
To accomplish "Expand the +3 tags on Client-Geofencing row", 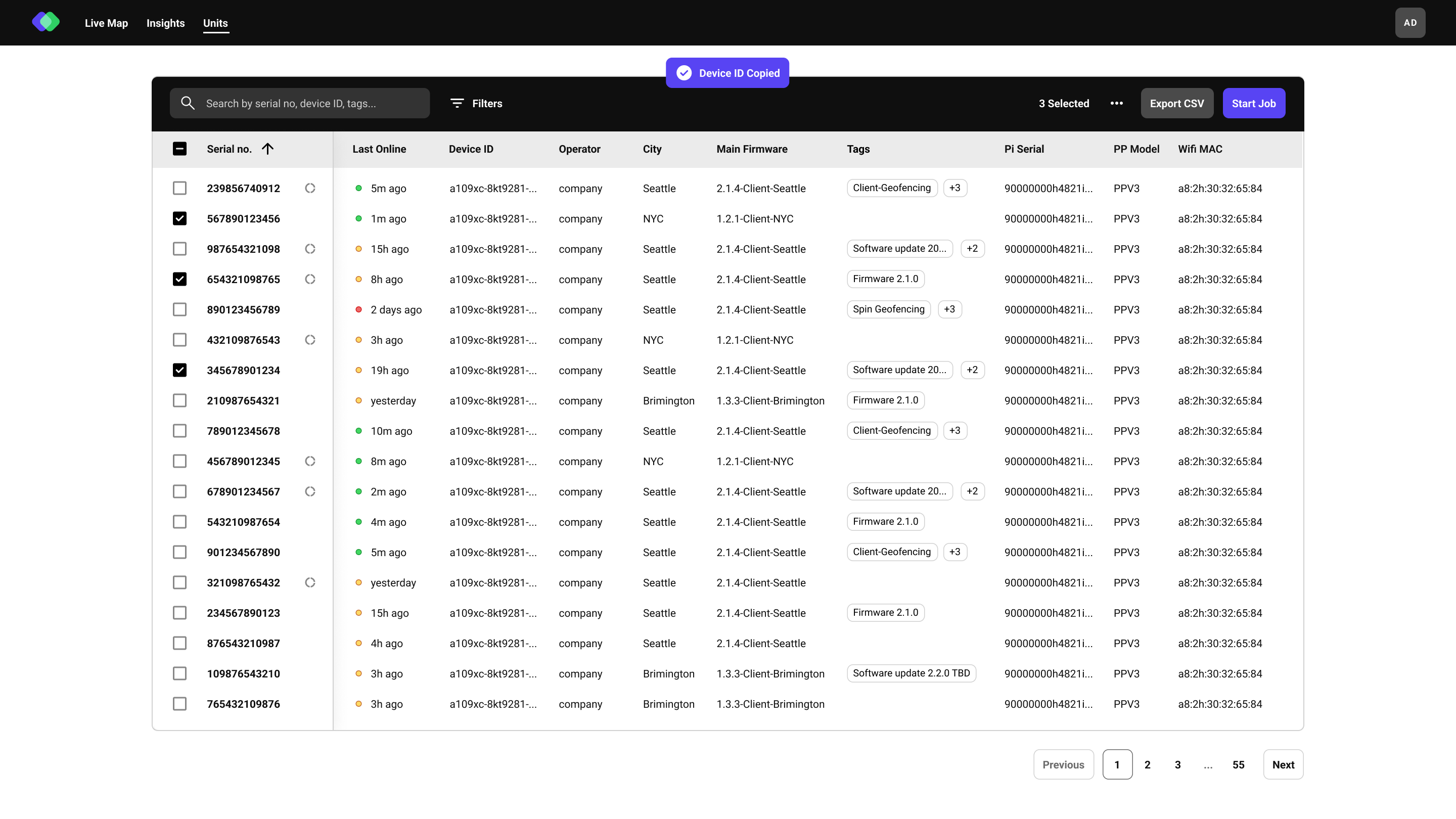I will point(955,188).
